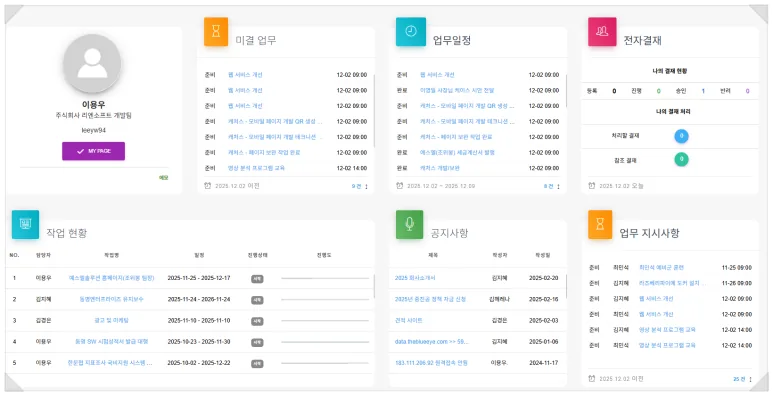Open the more-options dots in 업무 지시사항 footer
The image size is (773, 396).
tap(750, 379)
